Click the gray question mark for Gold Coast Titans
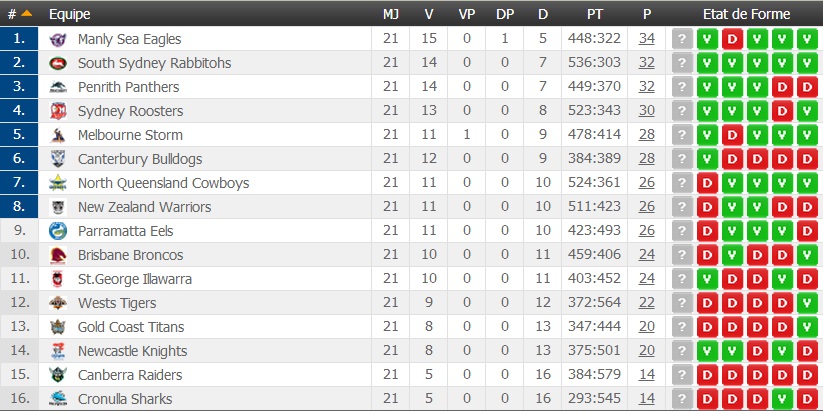 click(x=683, y=327)
